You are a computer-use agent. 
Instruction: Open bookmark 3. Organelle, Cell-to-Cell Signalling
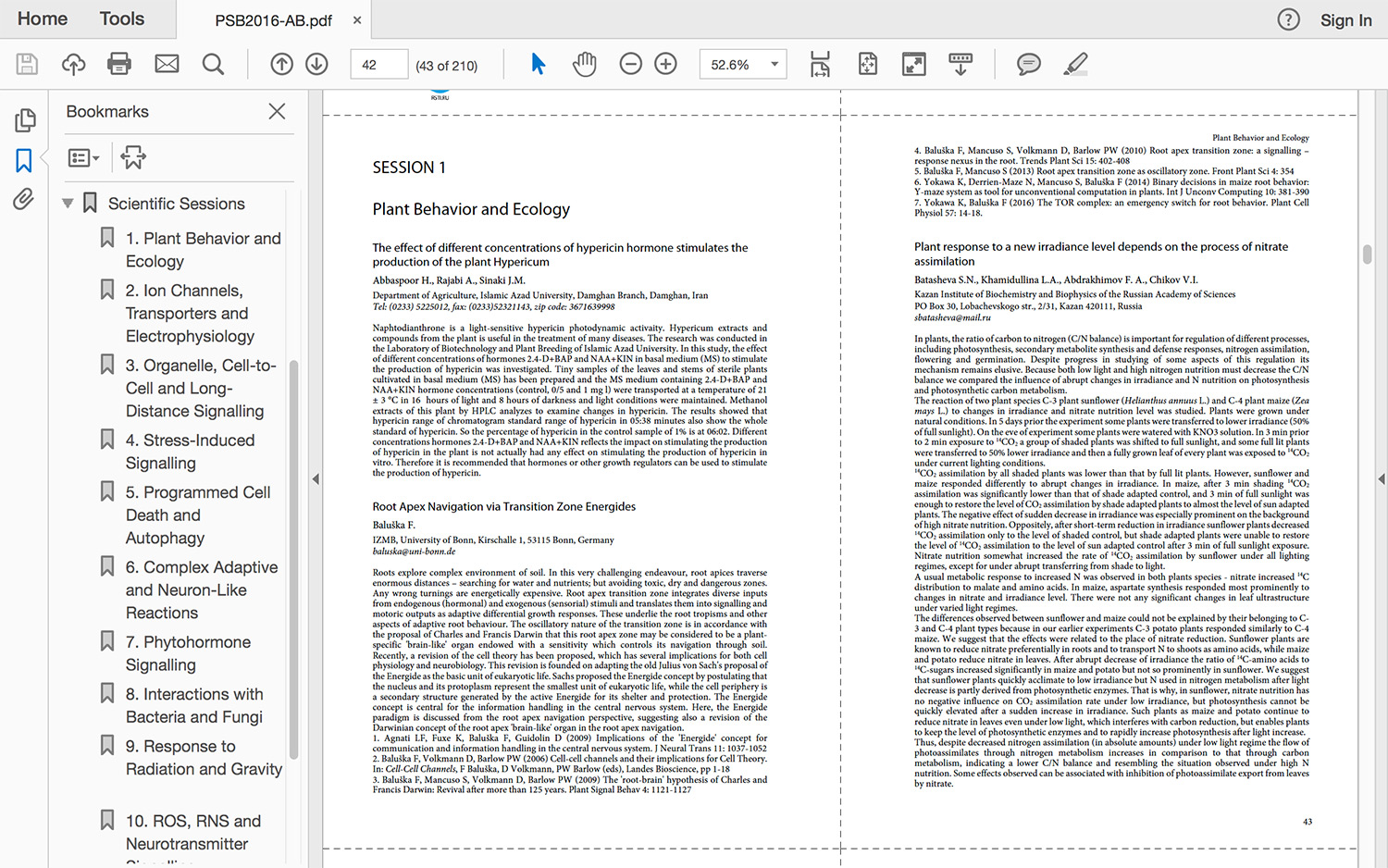(201, 389)
